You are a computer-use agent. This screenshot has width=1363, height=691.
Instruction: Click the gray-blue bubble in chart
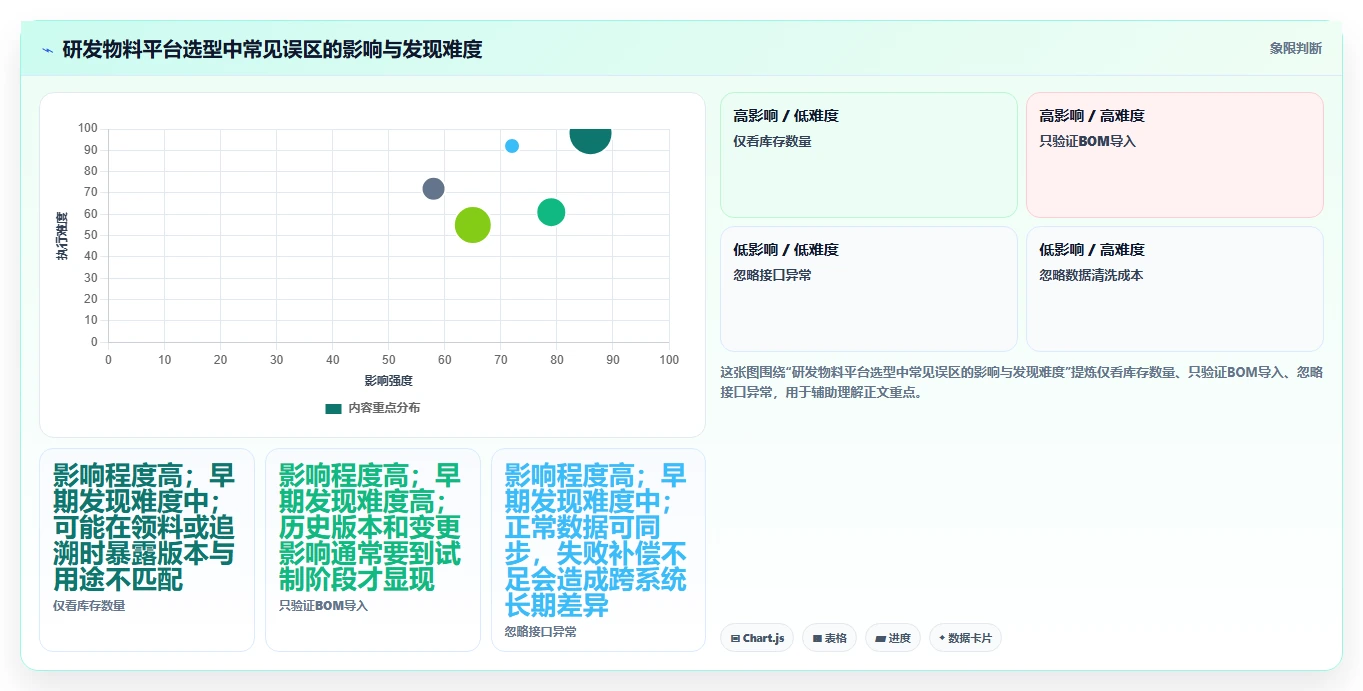[x=433, y=189]
